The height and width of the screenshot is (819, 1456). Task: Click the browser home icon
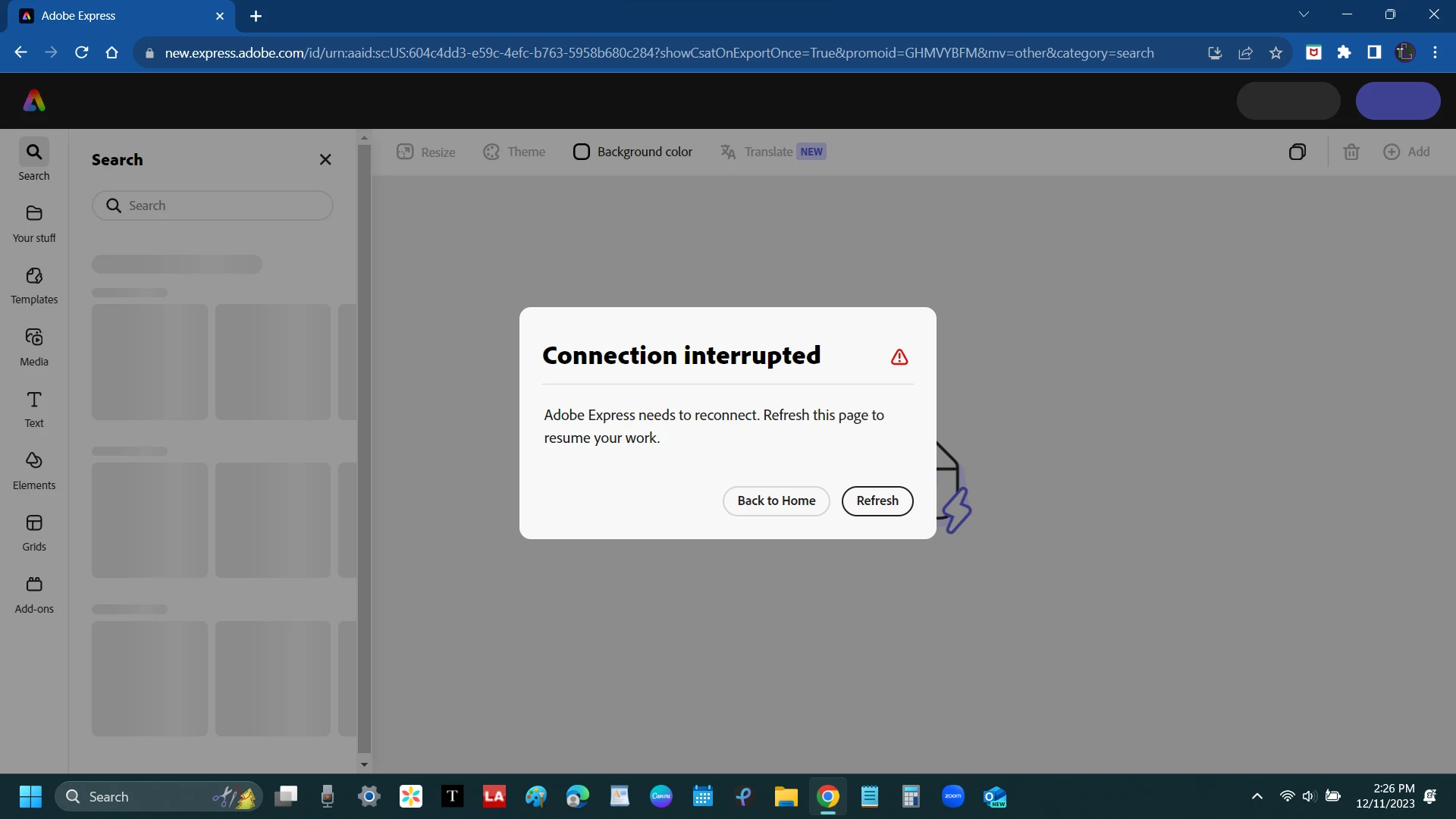(x=112, y=52)
